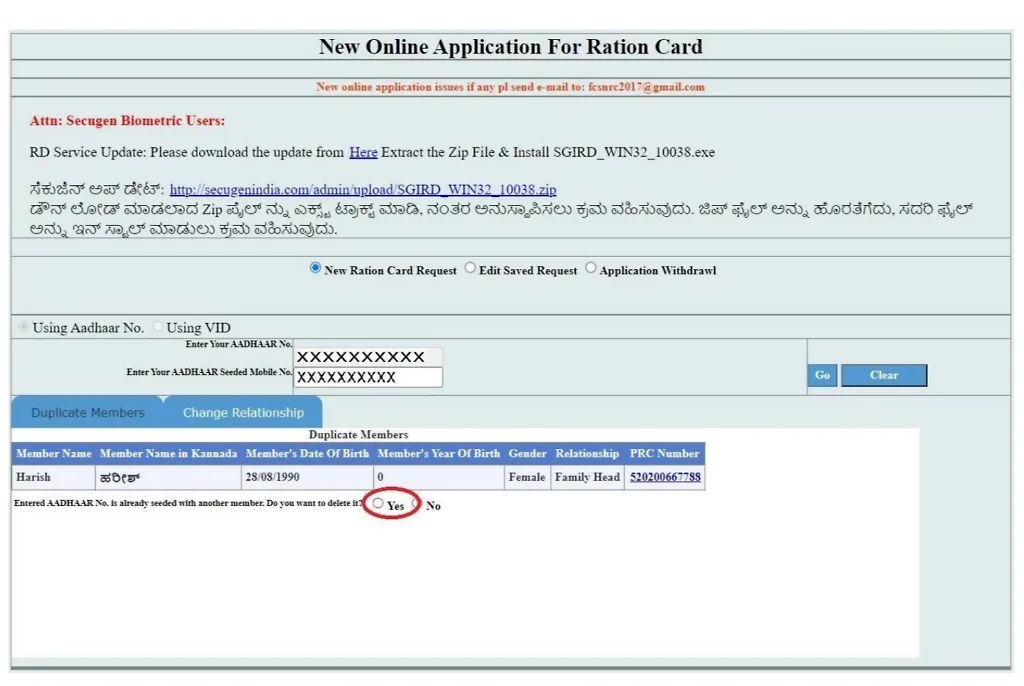Image resolution: width=1024 pixels, height=686 pixels.
Task: Open the Here download link
Action: (x=363, y=152)
